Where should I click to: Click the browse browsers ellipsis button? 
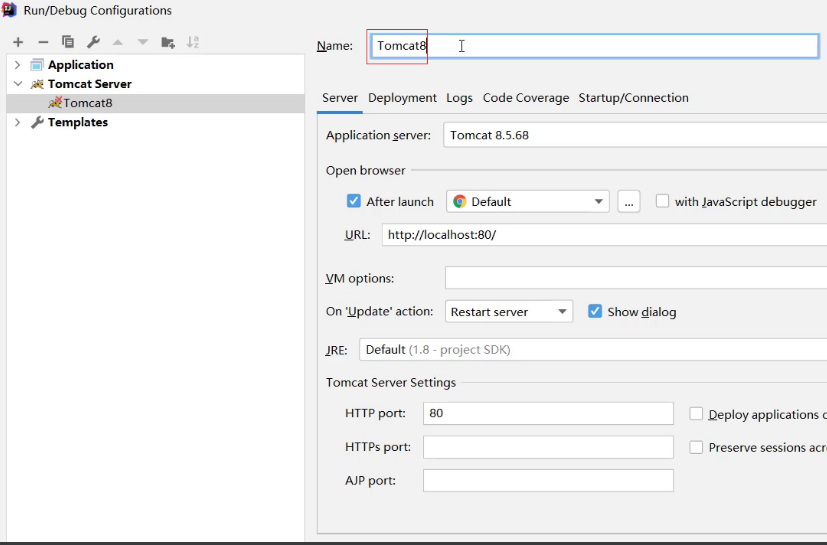tap(629, 202)
